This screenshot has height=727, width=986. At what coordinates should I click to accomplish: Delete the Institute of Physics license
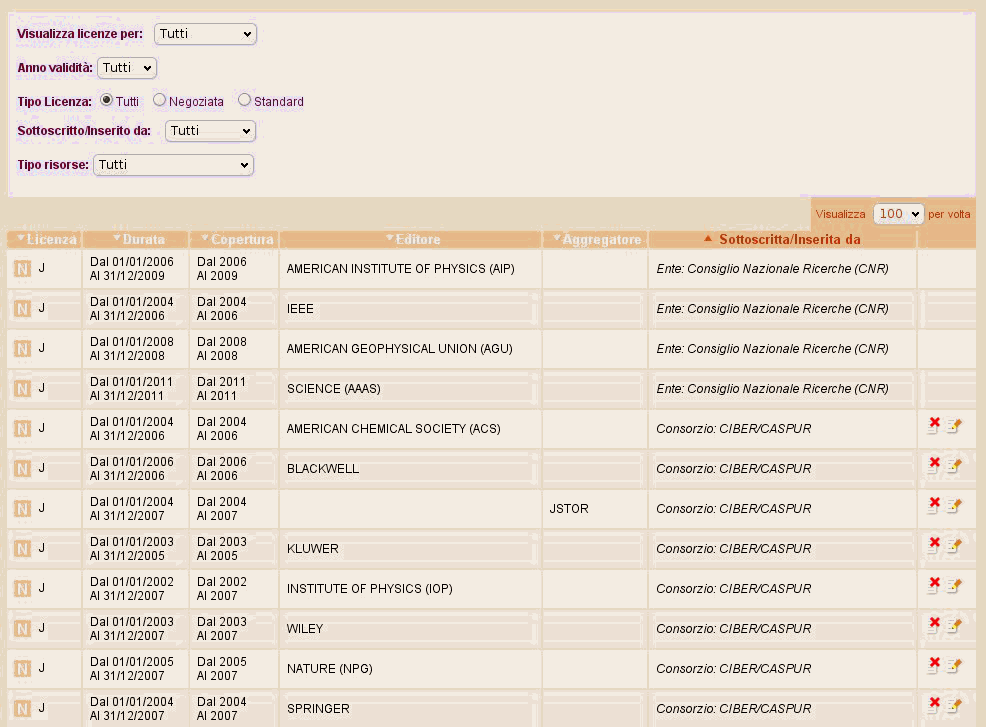(934, 585)
